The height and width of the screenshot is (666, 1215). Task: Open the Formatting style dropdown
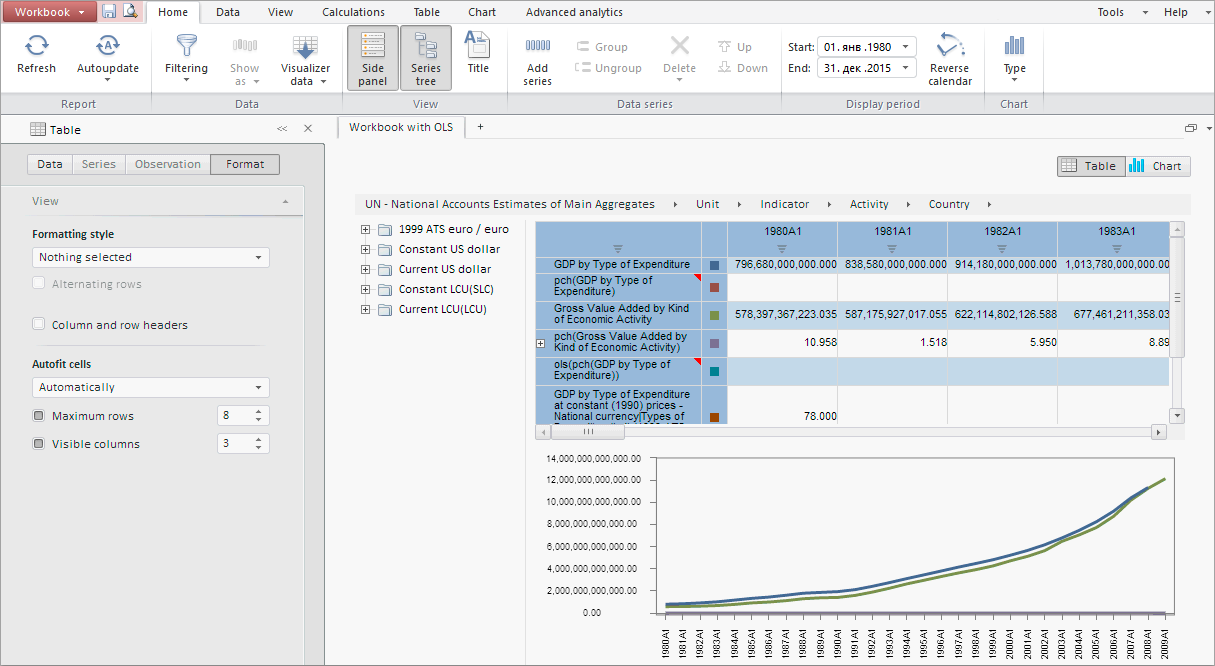(x=150, y=257)
